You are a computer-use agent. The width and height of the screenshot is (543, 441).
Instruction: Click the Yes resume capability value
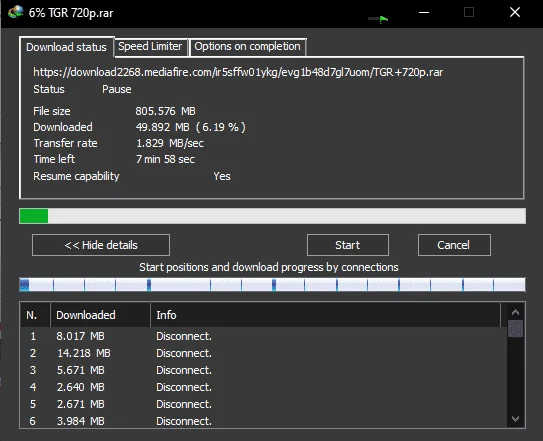pyautogui.click(x=222, y=176)
